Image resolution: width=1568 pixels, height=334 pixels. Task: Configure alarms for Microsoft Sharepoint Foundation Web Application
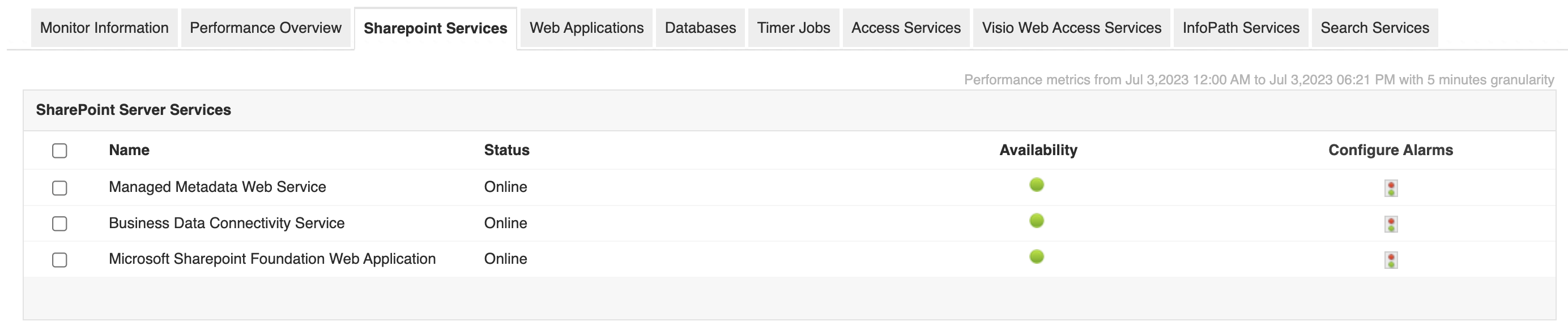coord(1390,260)
